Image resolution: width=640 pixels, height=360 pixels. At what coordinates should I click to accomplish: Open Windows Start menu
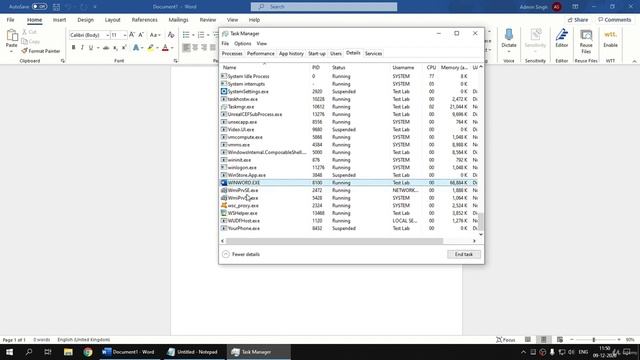point(9,352)
